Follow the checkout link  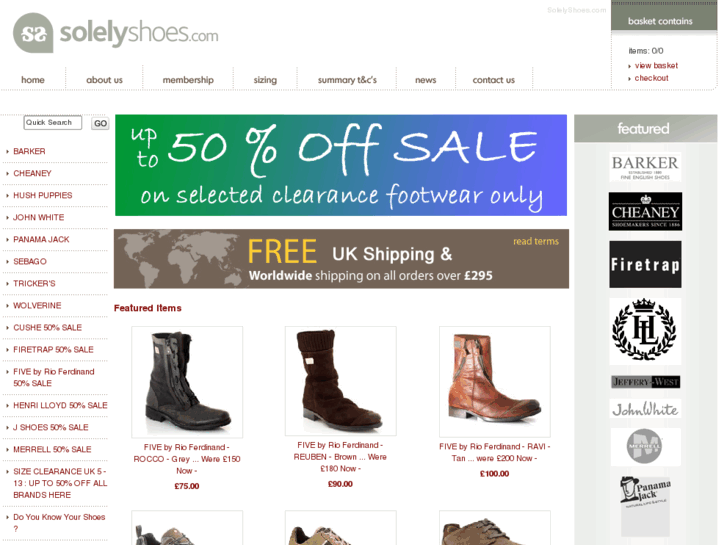coord(651,78)
